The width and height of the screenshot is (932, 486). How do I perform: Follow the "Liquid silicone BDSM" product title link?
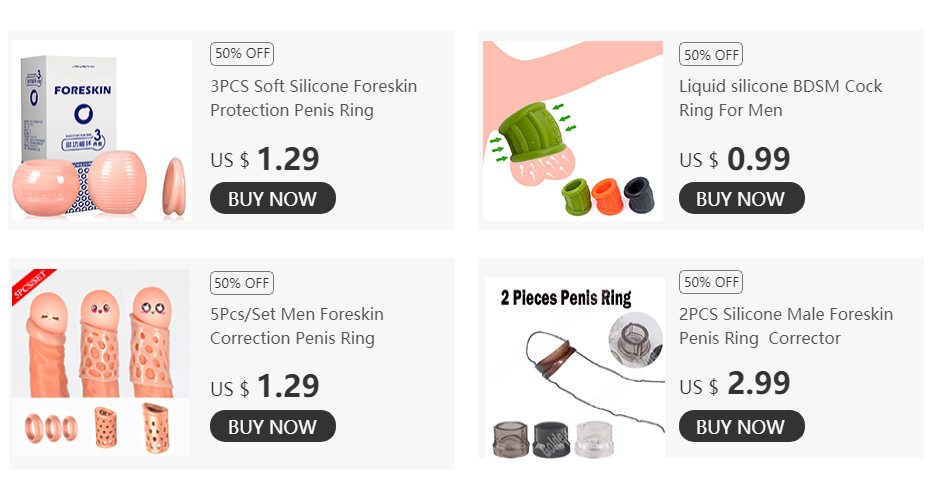(780, 98)
